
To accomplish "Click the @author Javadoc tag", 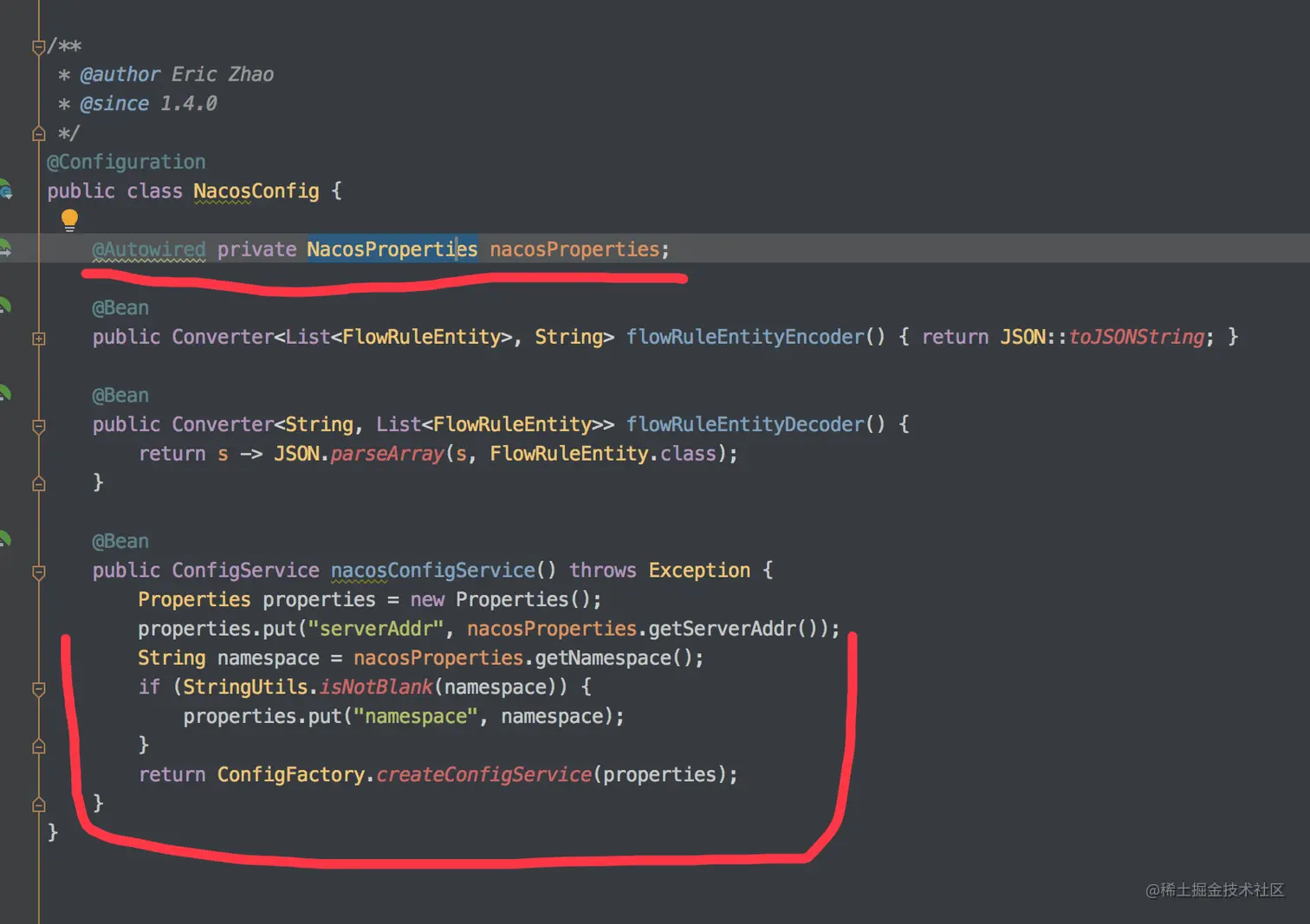I will pos(120,74).
